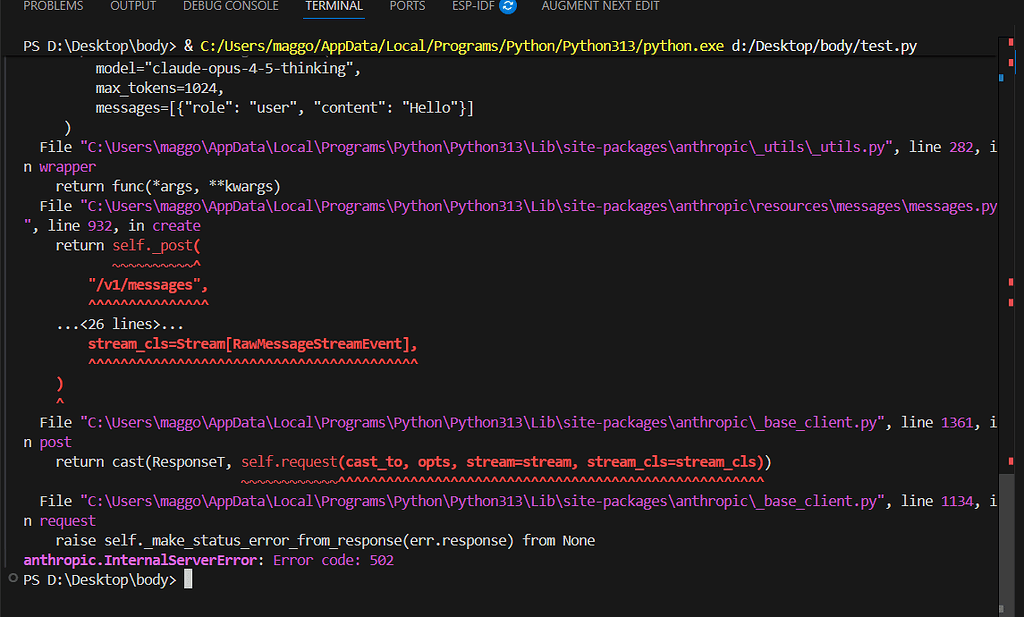Click the messages=[{"role": "user"...}] line

click(285, 108)
